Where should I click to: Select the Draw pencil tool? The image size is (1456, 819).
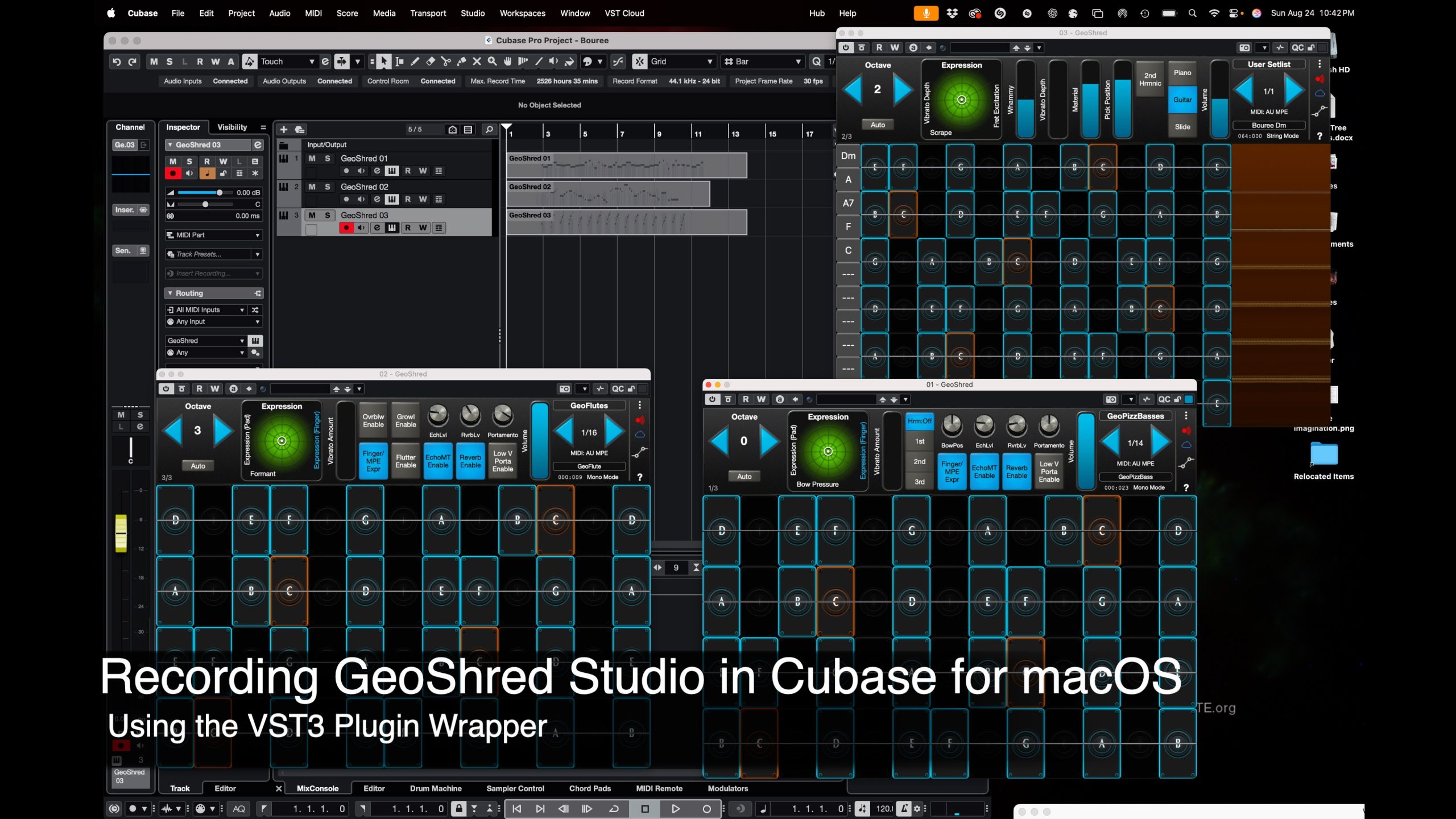[x=415, y=61]
